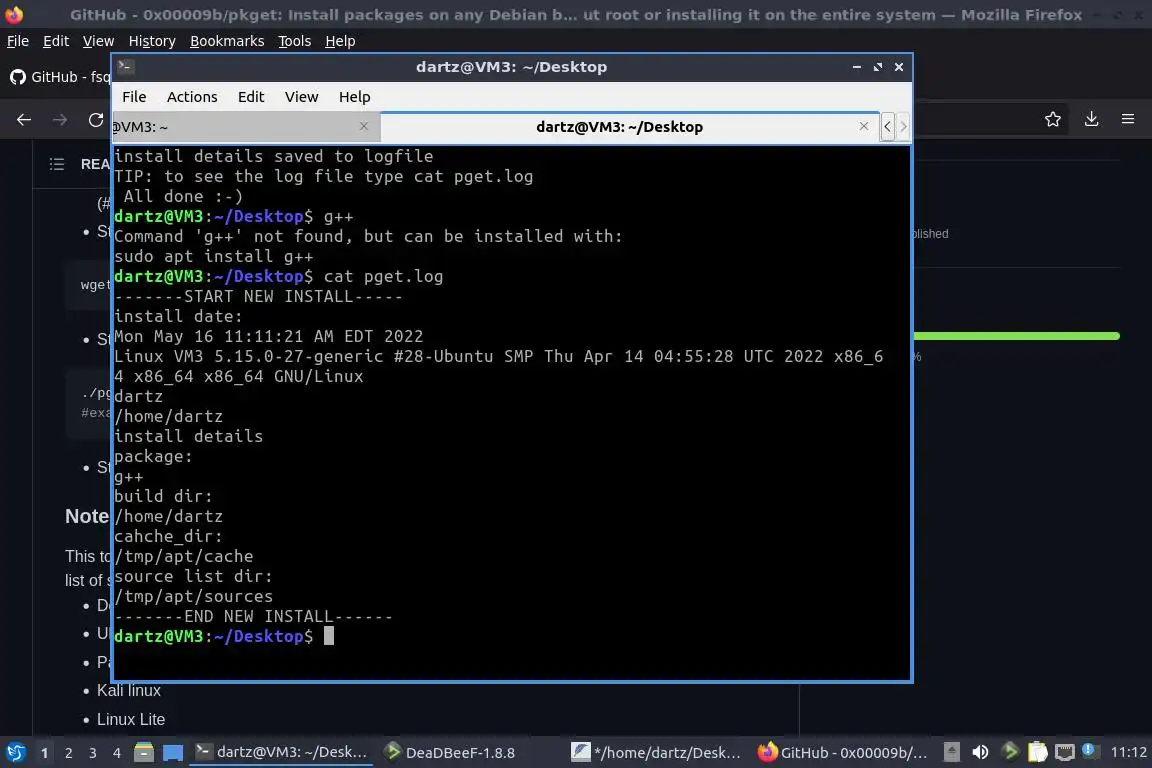Switch to the first terminal tab @VM3: ~
The width and height of the screenshot is (1152, 768).
(x=246, y=127)
